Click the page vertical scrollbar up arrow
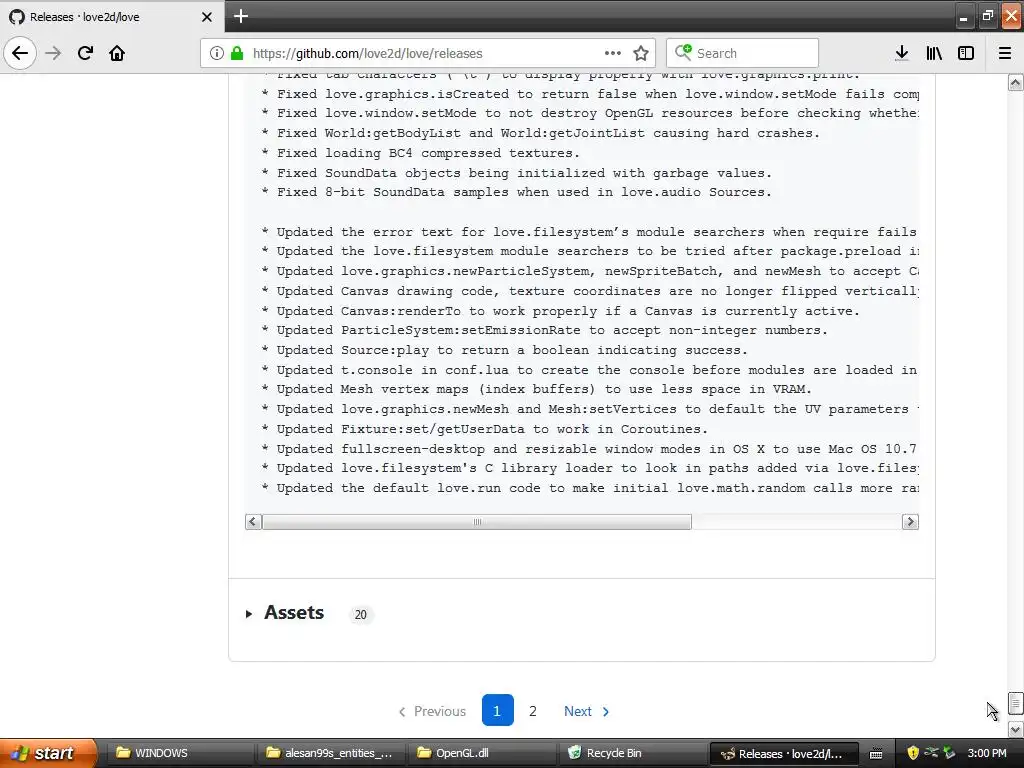 (1016, 83)
